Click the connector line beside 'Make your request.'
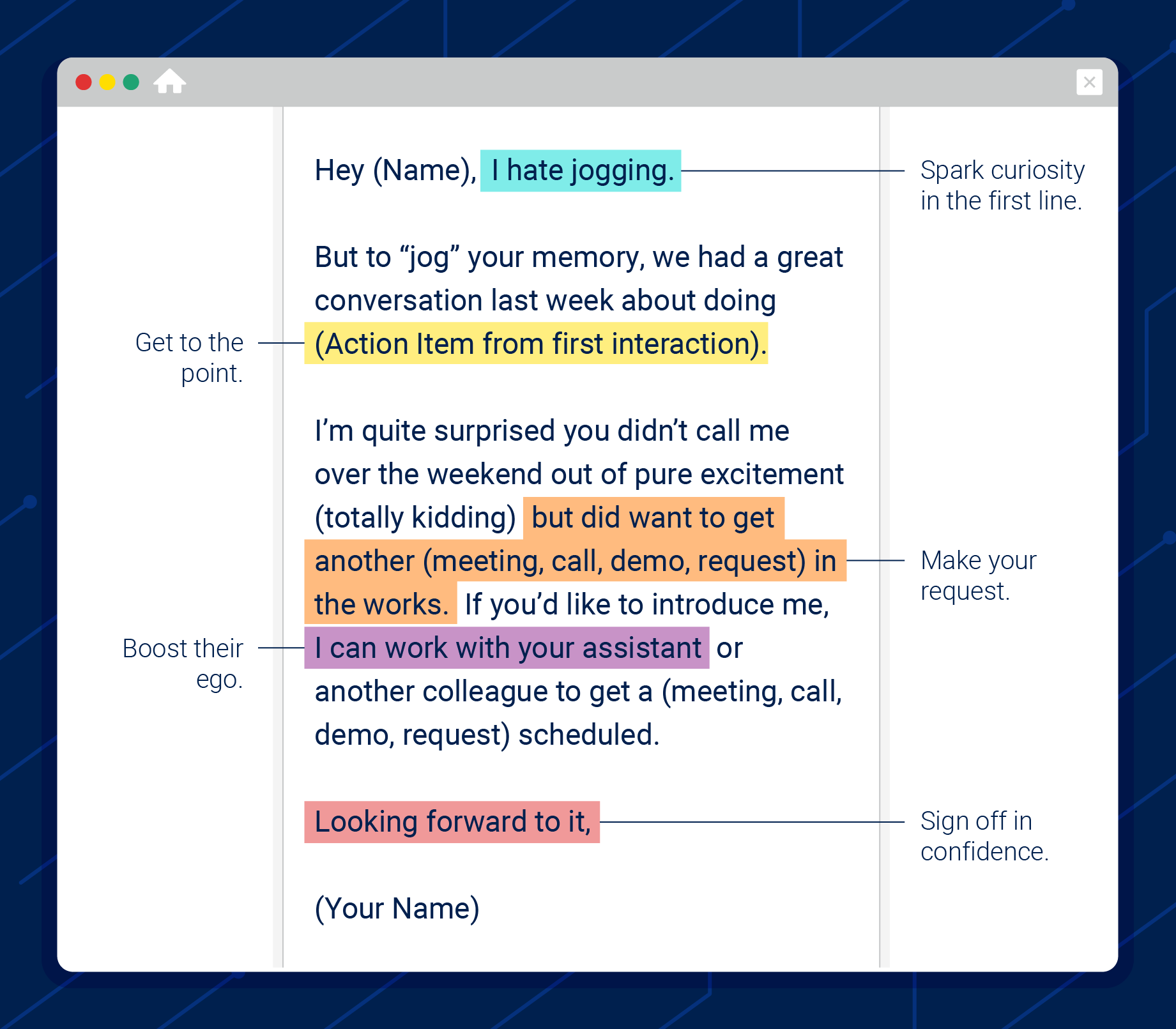Viewport: 1176px width, 1029px height. [x=875, y=561]
